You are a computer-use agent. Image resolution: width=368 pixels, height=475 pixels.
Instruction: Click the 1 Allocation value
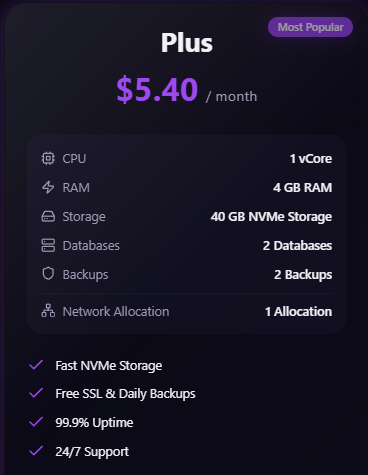298,312
